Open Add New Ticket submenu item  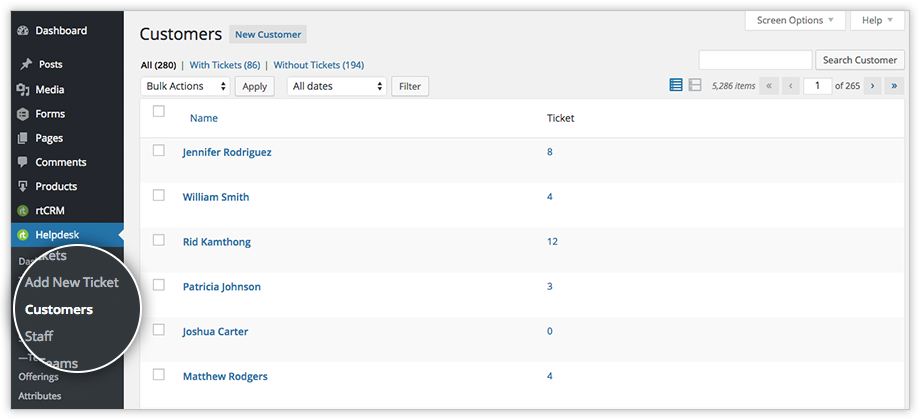pyautogui.click(x=72, y=282)
